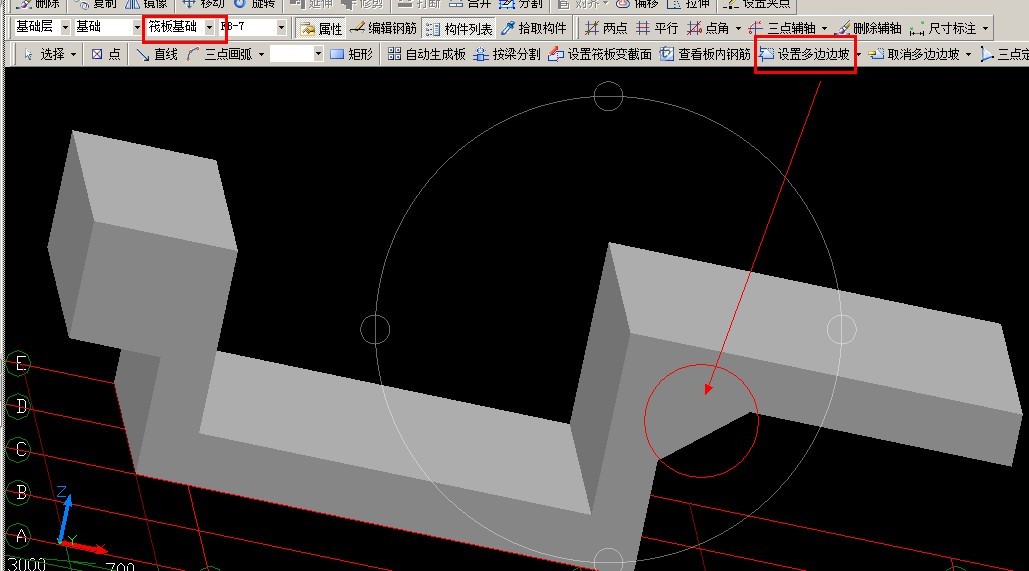Image resolution: width=1029 pixels, height=571 pixels.
Task: Click the 三点定 three-point tool
Action: (1004, 54)
